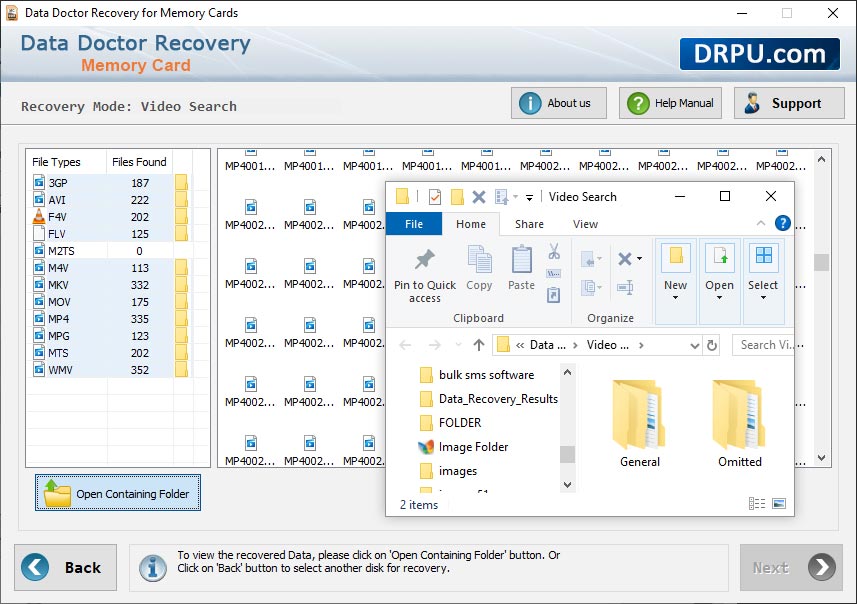This screenshot has height=604, width=857.
Task: Open the About us dialog
Action: [x=559, y=103]
